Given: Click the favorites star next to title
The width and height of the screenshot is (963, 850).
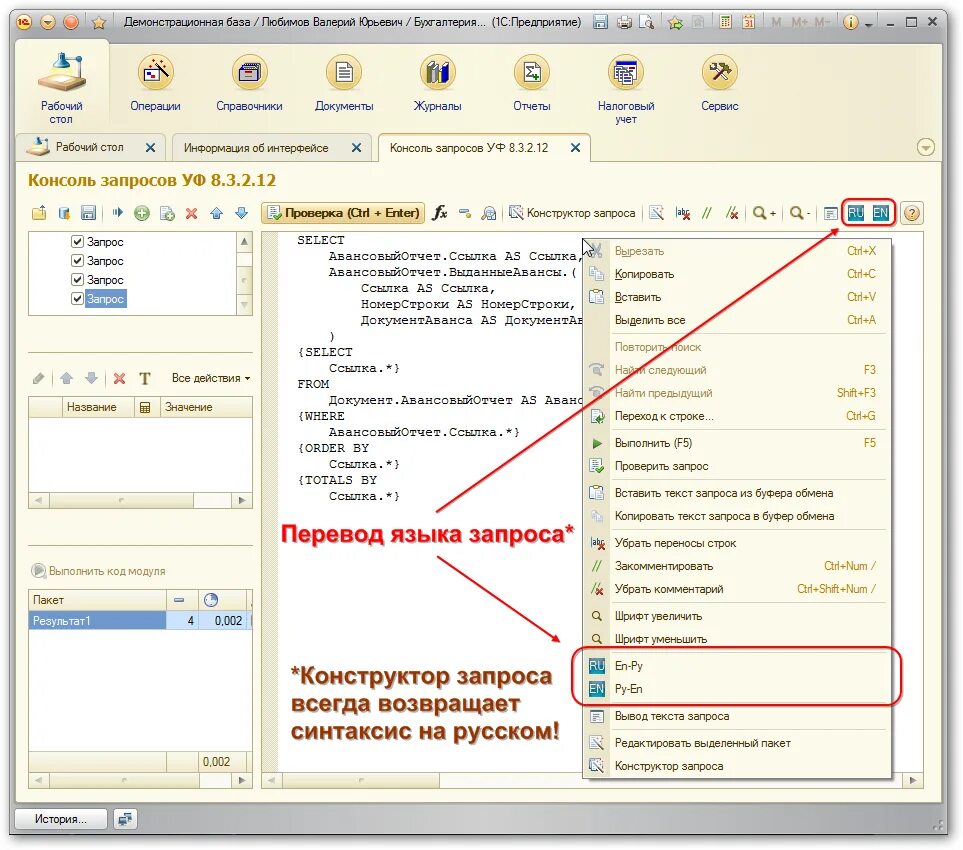Looking at the screenshot, I should click(x=98, y=23).
